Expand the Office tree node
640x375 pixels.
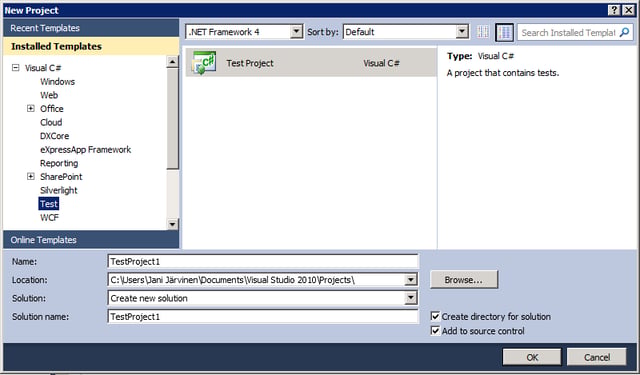pos(31,109)
